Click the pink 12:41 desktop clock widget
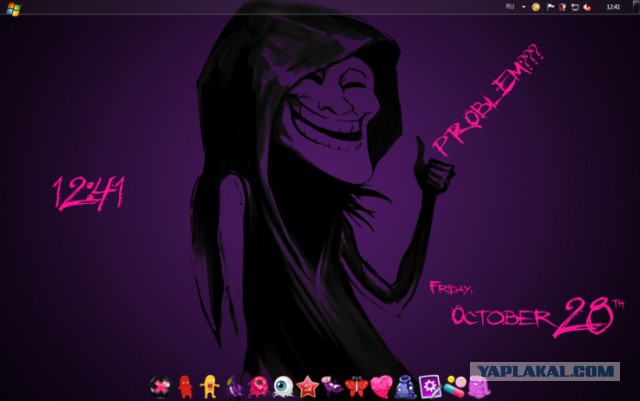This screenshot has height=401, width=640. 88,194
